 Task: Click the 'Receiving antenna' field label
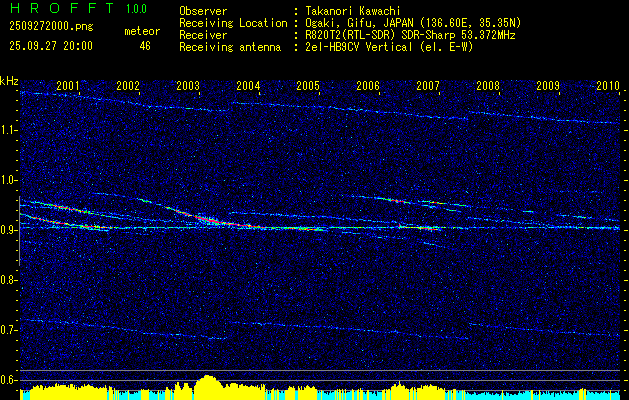point(230,47)
